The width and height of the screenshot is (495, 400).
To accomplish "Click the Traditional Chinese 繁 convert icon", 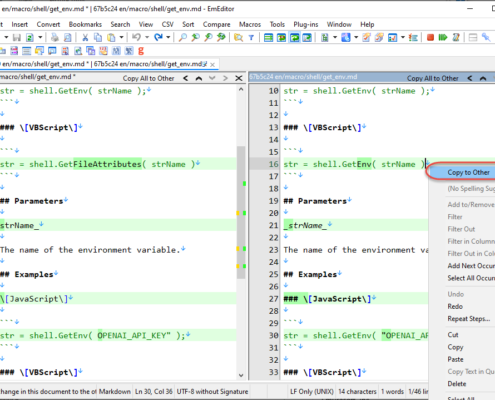I will coord(129,51).
